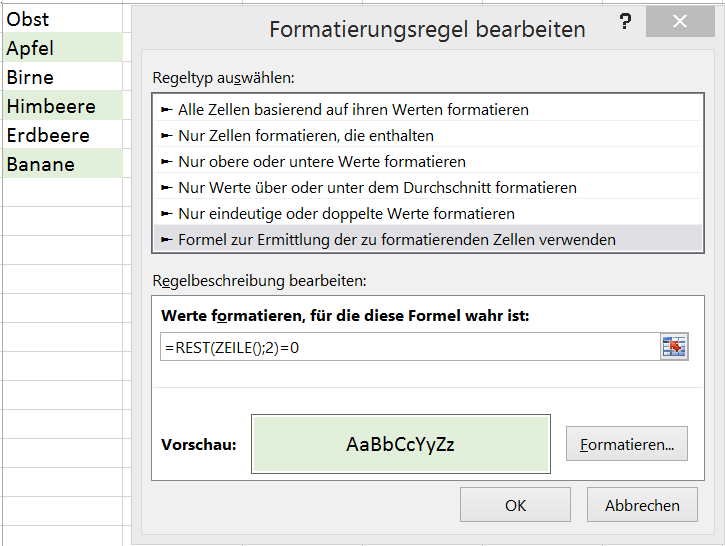Image resolution: width=725 pixels, height=546 pixels.
Task: Click into the =REST(ZEILE();2)=0 formula field
Action: (x=410, y=347)
